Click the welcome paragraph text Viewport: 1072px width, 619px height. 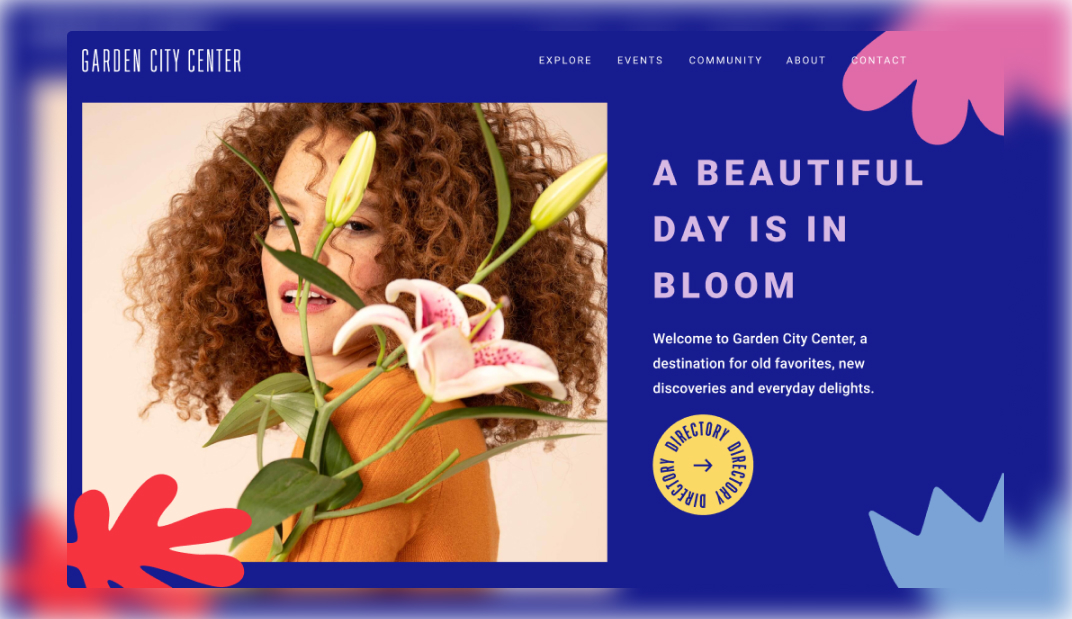point(763,363)
